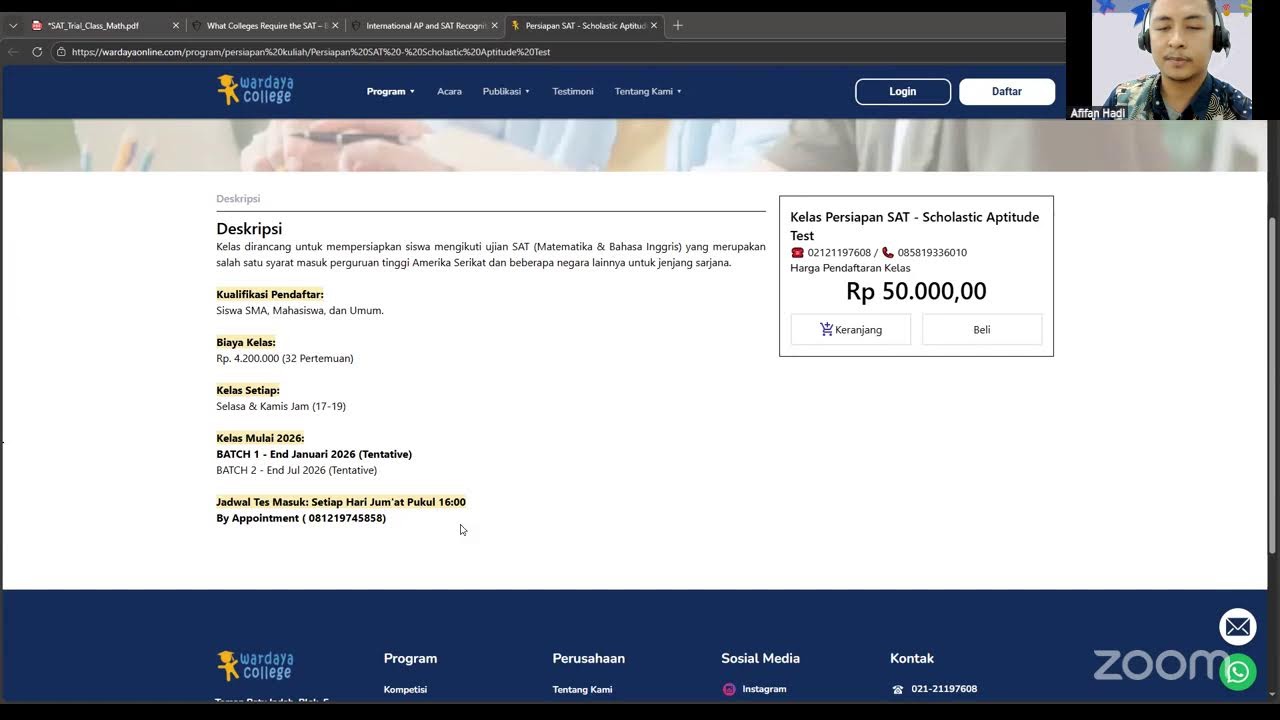The height and width of the screenshot is (720, 1280).
Task: Open the Kompetisi footer link
Action: click(x=405, y=689)
